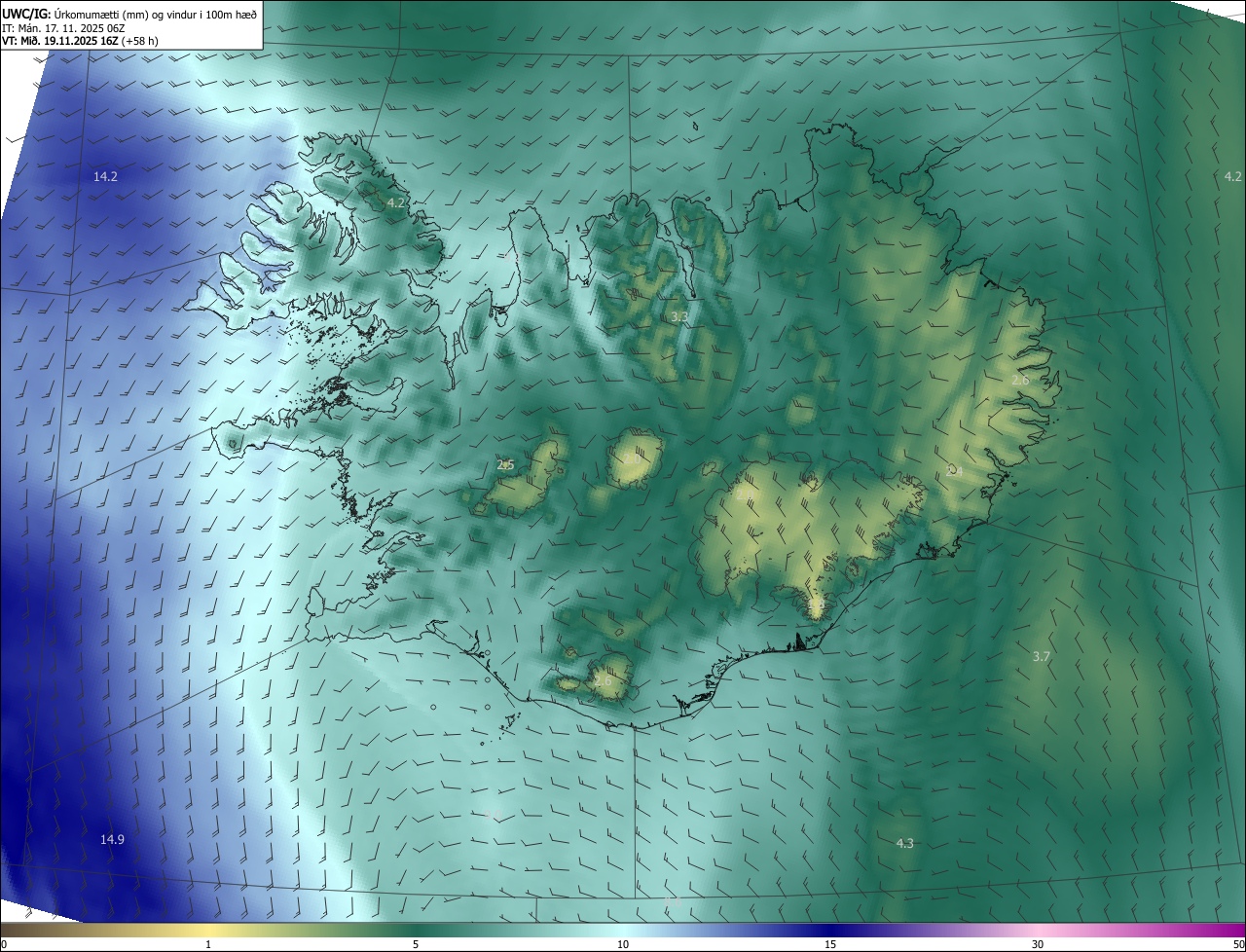Click the 4.2 value over the Westfjords
This screenshot has height=952, width=1246.
[395, 203]
